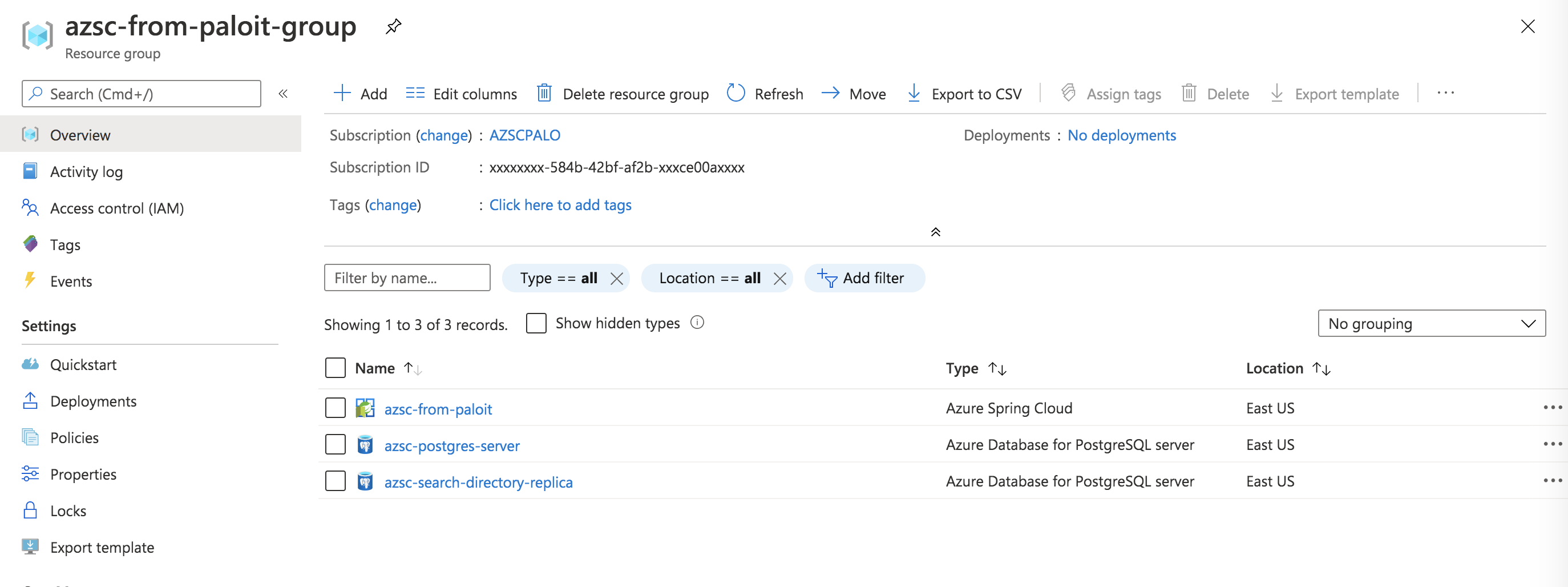Viewport: 1568px width, 587px height.
Task: Click Delete resource group trash icon
Action: [x=544, y=93]
